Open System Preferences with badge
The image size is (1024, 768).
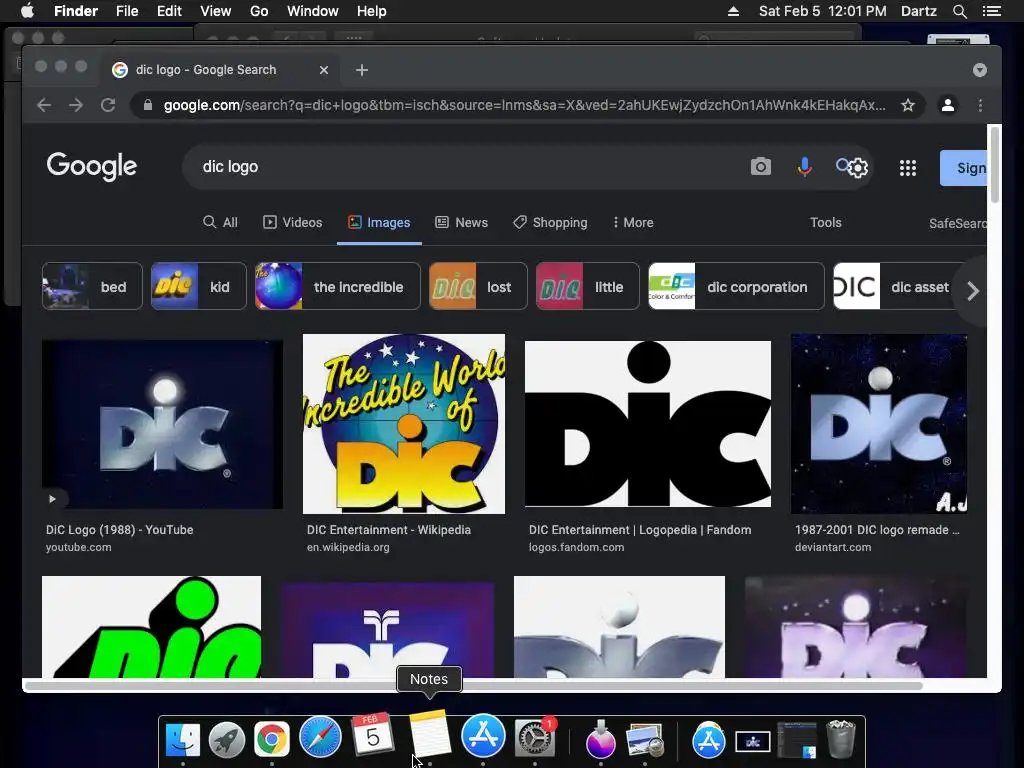point(535,739)
